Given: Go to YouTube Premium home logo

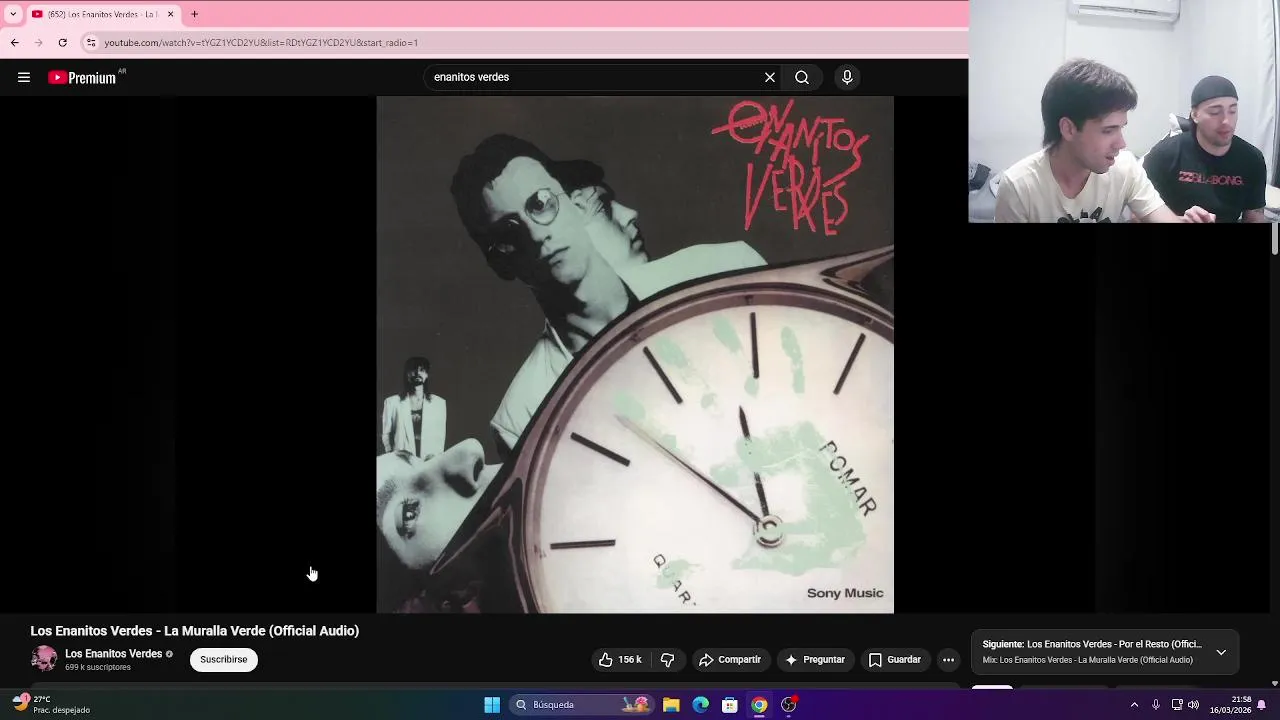Looking at the screenshot, I should tap(82, 77).
